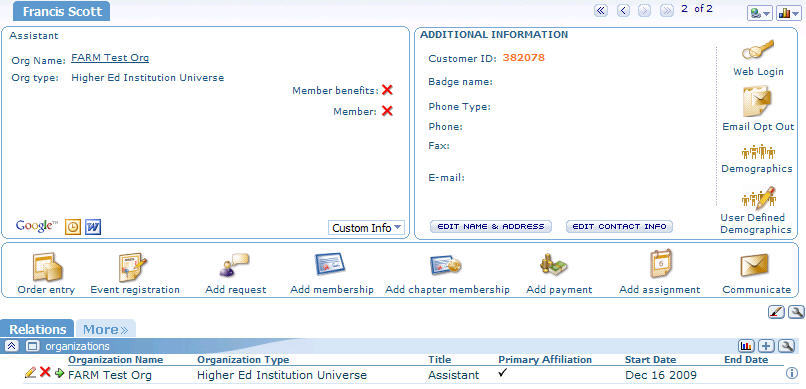Go to the first record
The height and width of the screenshot is (389, 806).
pyautogui.click(x=600, y=11)
